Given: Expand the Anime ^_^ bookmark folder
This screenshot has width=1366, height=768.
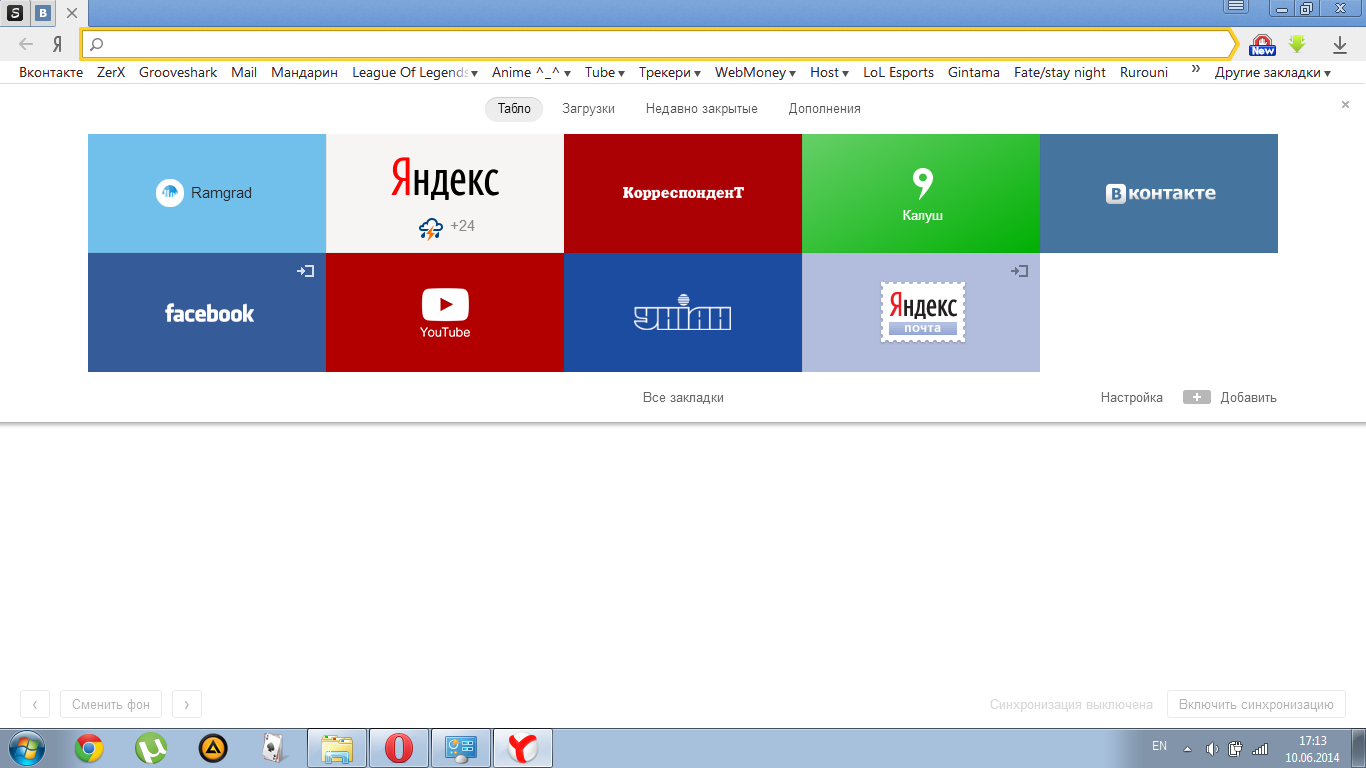Looking at the screenshot, I should tap(532, 72).
